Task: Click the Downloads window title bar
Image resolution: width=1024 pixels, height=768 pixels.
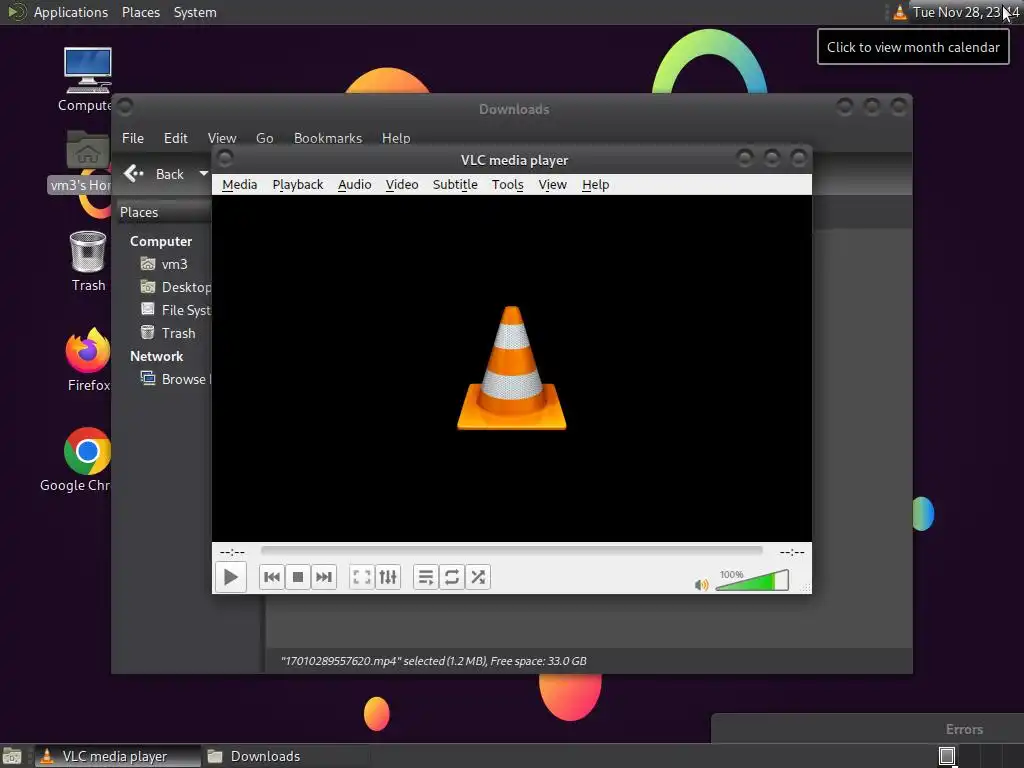Action: 514,109
